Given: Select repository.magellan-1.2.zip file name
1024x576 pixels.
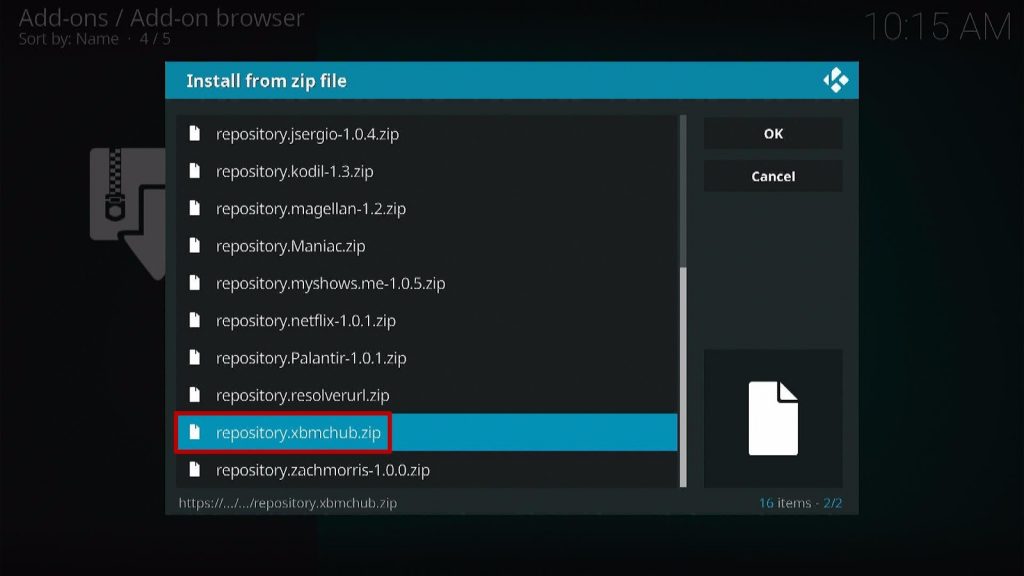Looking at the screenshot, I should pyautogui.click(x=311, y=208).
